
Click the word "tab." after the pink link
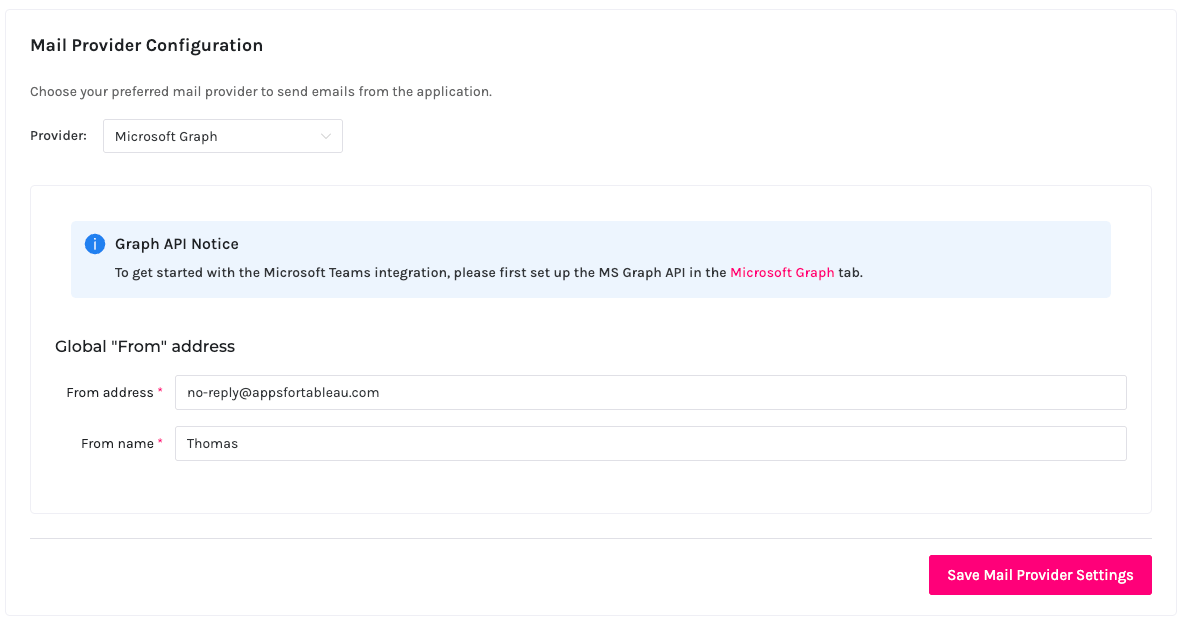850,273
